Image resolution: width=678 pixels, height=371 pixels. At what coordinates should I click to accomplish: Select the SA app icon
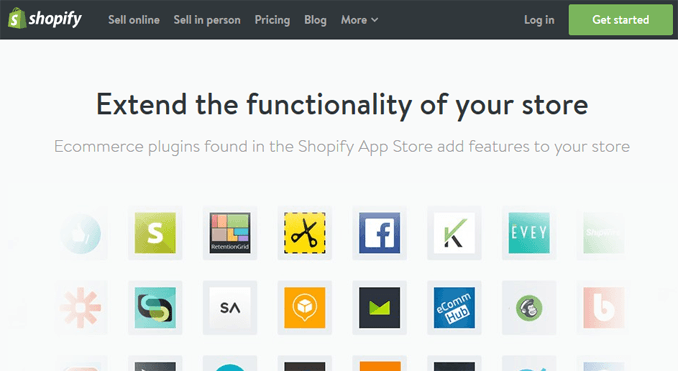coord(230,307)
